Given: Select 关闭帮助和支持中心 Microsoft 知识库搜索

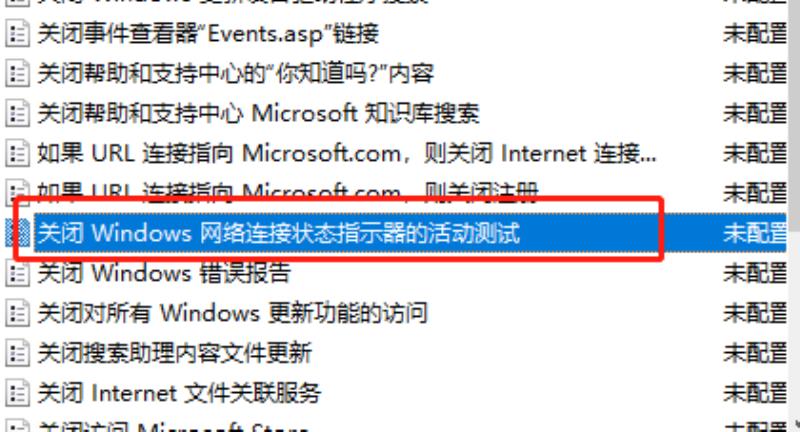Looking at the screenshot, I should pos(259,114).
